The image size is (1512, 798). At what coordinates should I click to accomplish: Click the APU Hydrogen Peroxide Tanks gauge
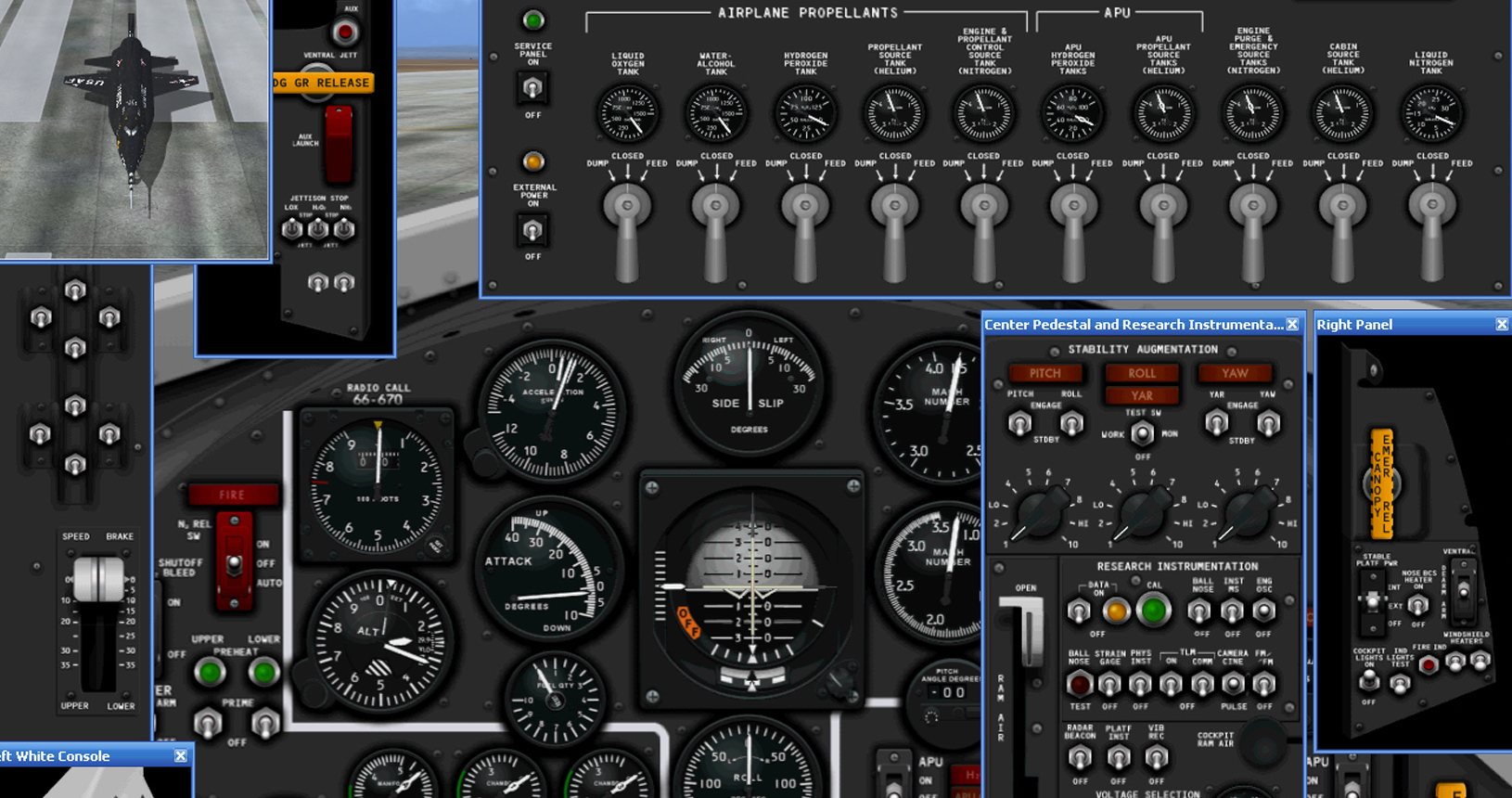(x=1072, y=113)
